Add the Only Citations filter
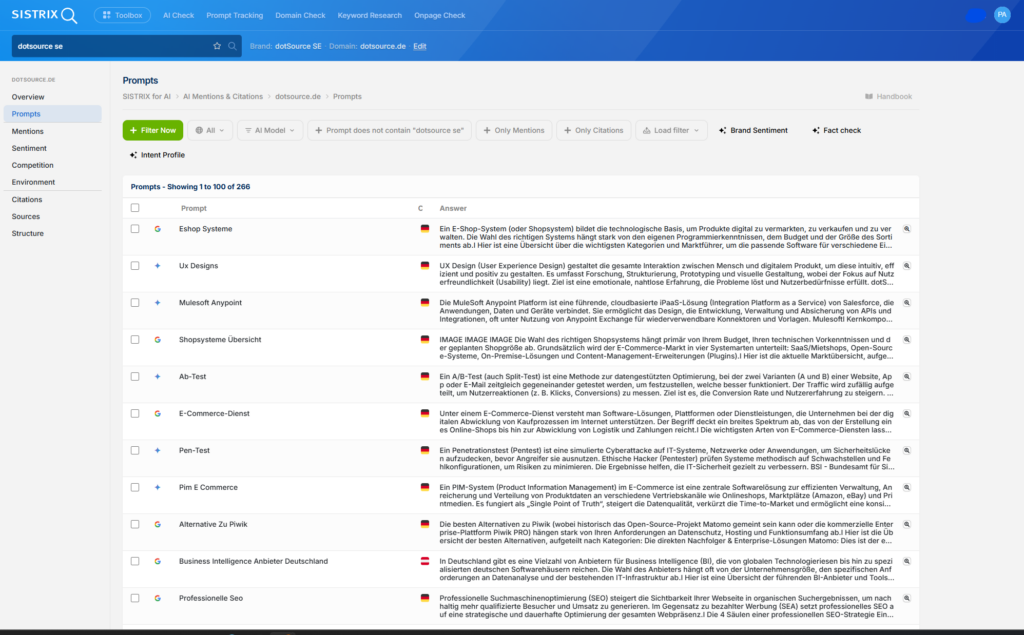1024x635 pixels. click(x=594, y=131)
